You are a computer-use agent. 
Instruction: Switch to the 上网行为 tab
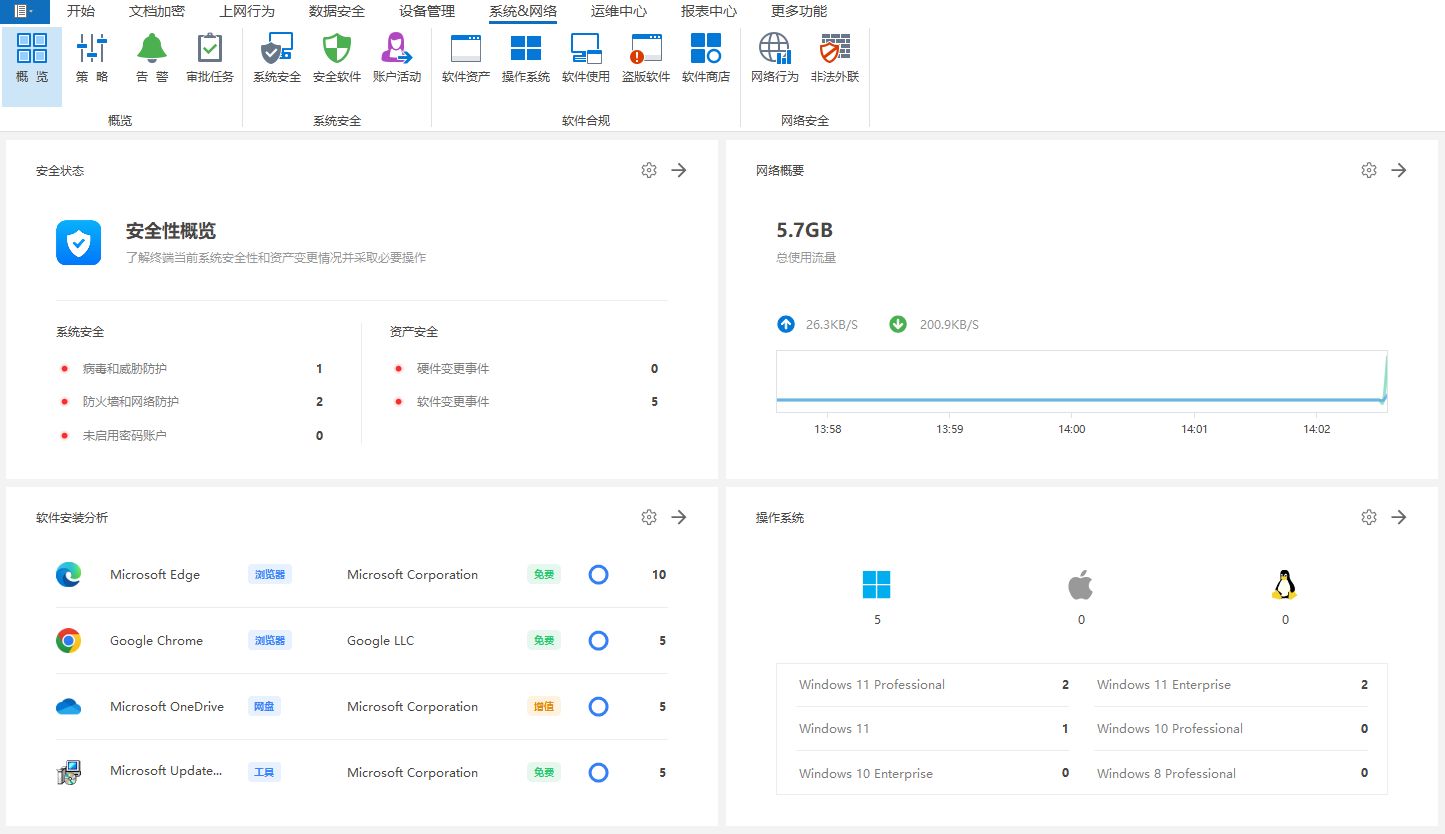(x=247, y=12)
